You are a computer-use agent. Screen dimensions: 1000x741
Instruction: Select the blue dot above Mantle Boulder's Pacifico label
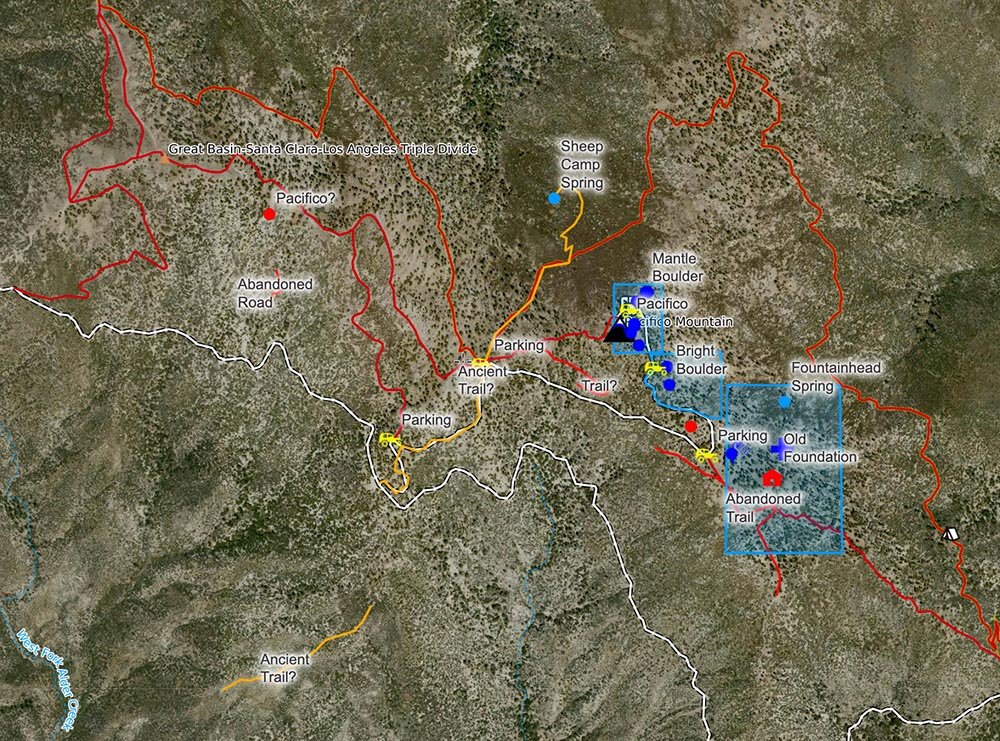(x=647, y=291)
